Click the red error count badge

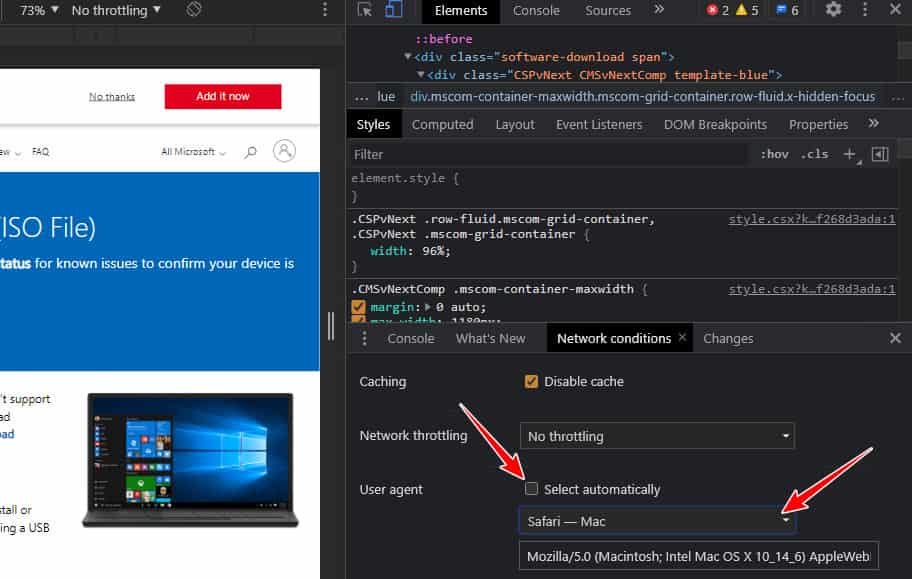click(x=717, y=10)
